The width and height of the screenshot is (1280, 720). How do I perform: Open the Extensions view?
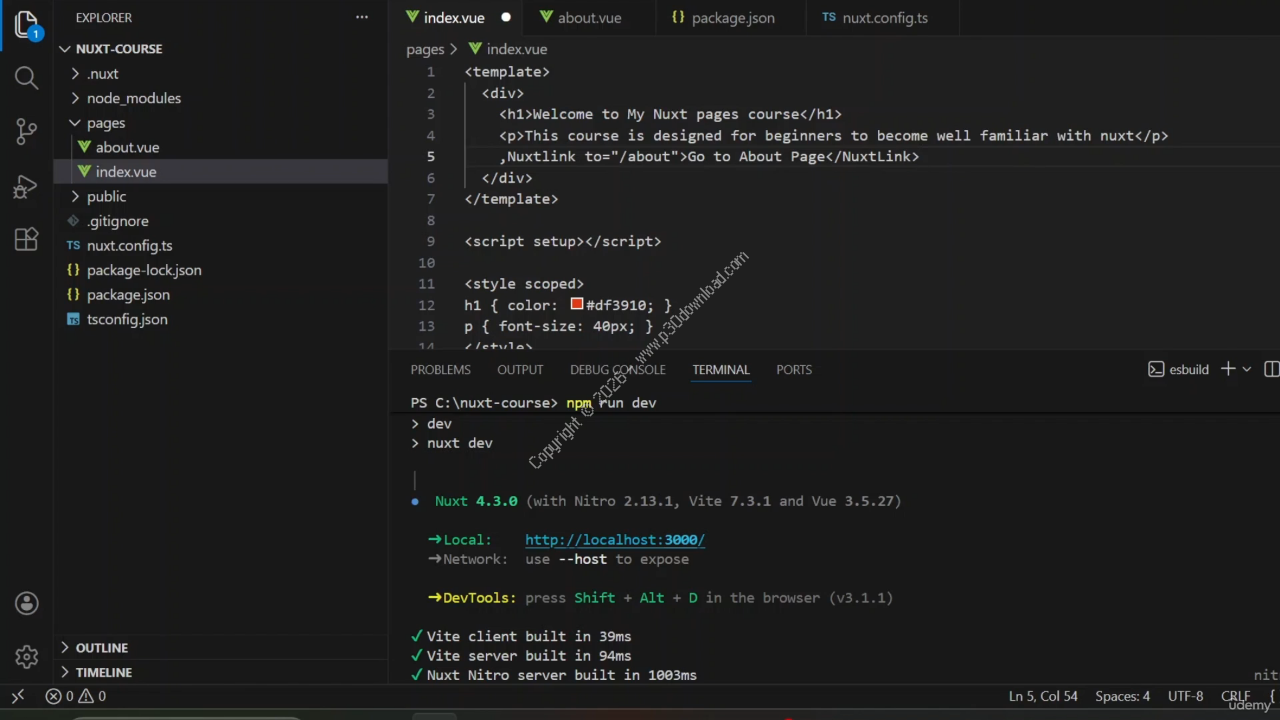tap(27, 239)
